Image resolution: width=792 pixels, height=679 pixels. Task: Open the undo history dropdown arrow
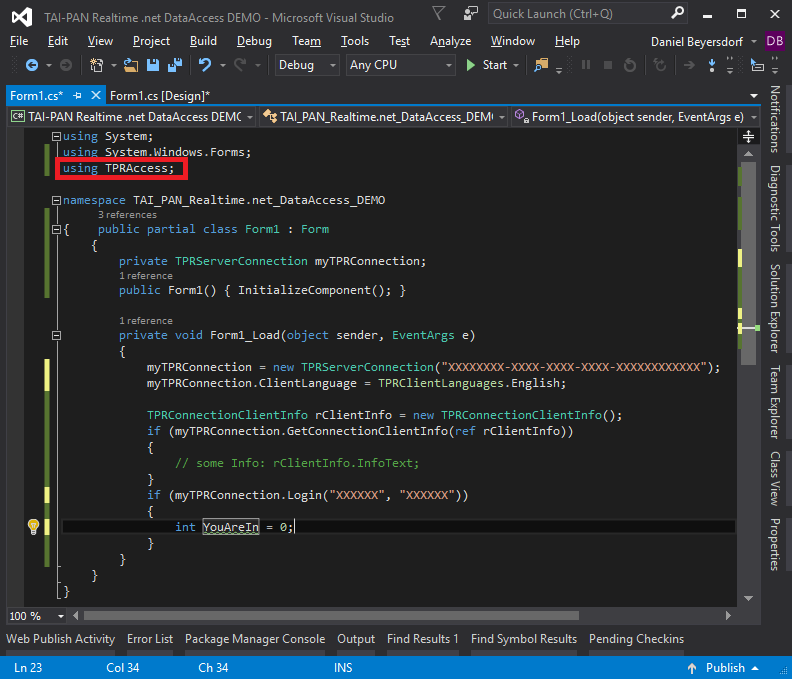223,65
